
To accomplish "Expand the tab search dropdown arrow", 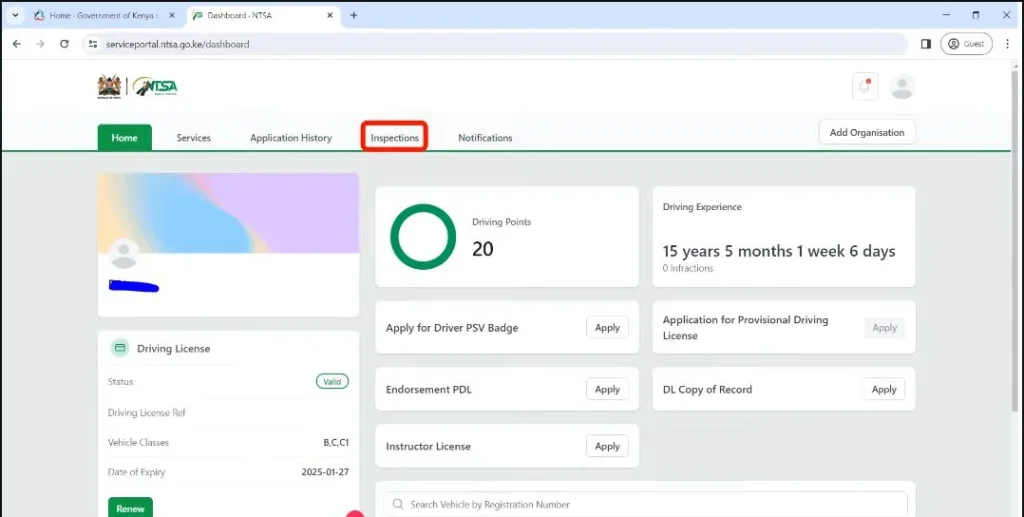I will [x=15, y=15].
